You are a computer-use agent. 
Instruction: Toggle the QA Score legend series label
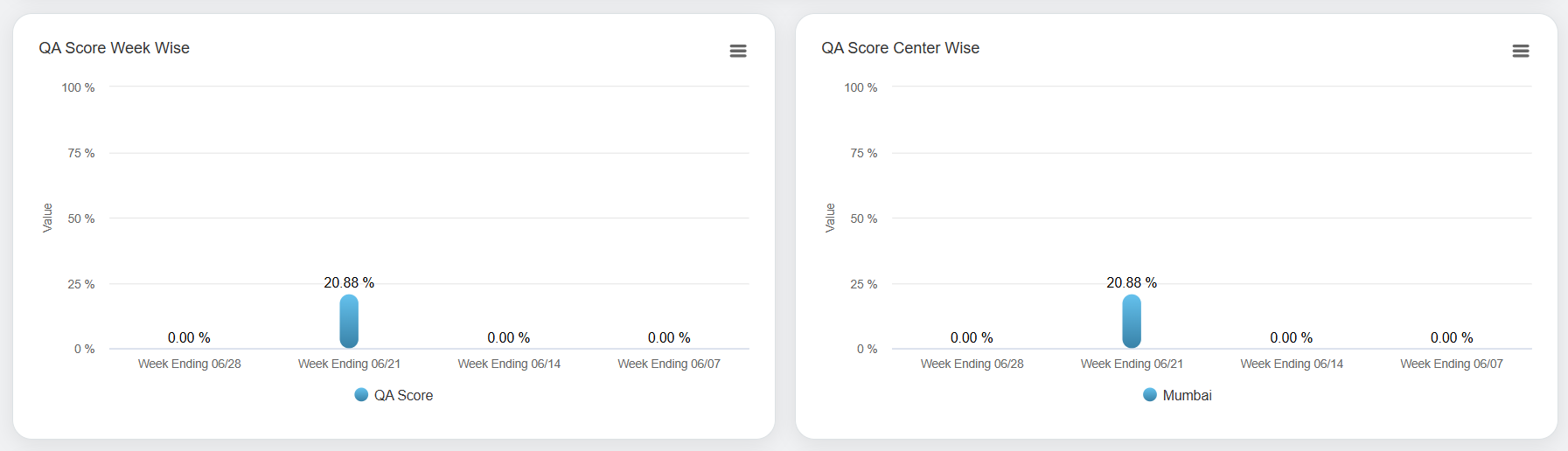point(403,396)
